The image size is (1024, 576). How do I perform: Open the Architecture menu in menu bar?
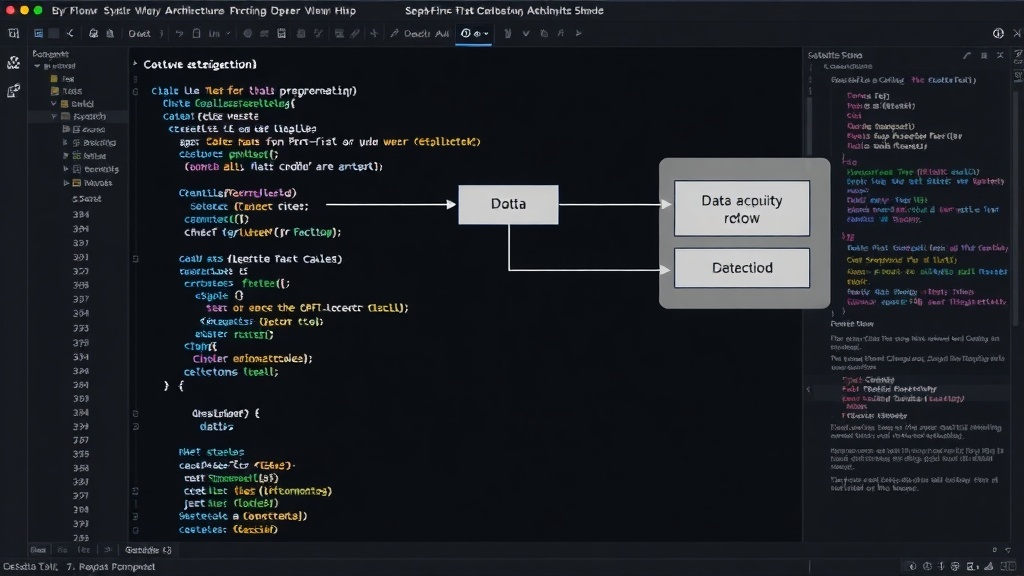194,10
